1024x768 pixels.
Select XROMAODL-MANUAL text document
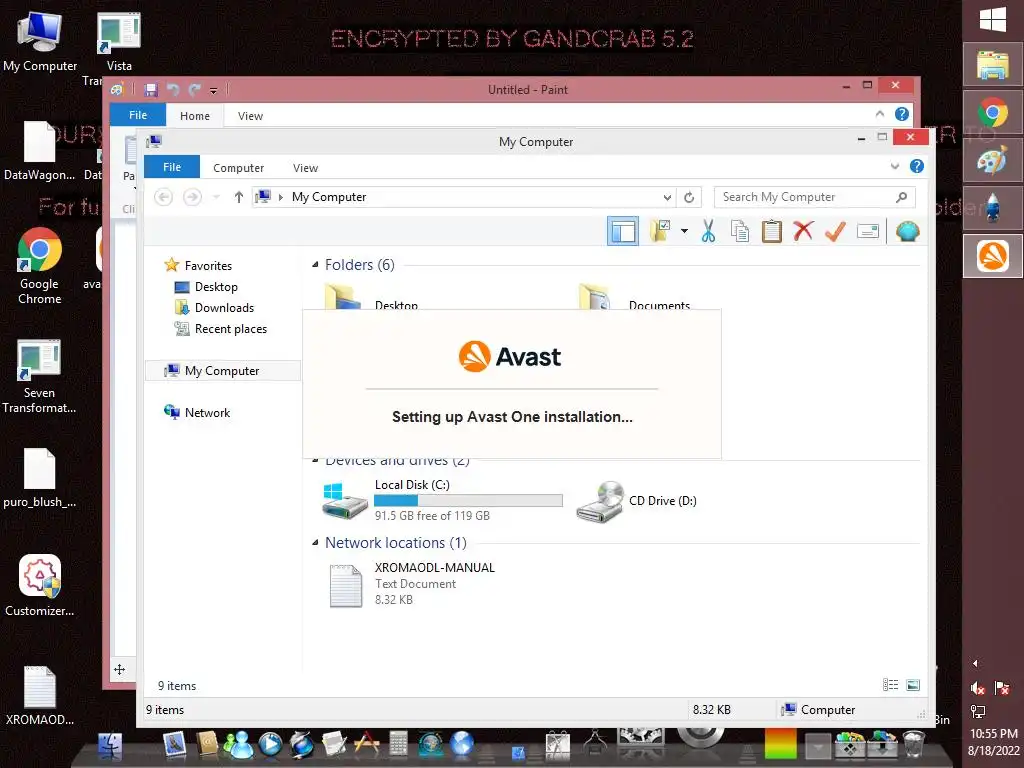[413, 584]
